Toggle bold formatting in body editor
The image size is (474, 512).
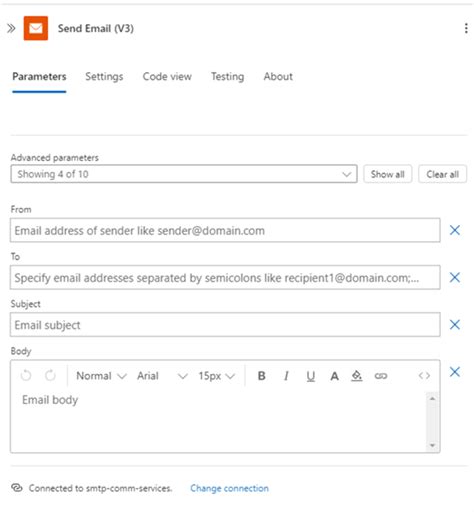point(262,376)
